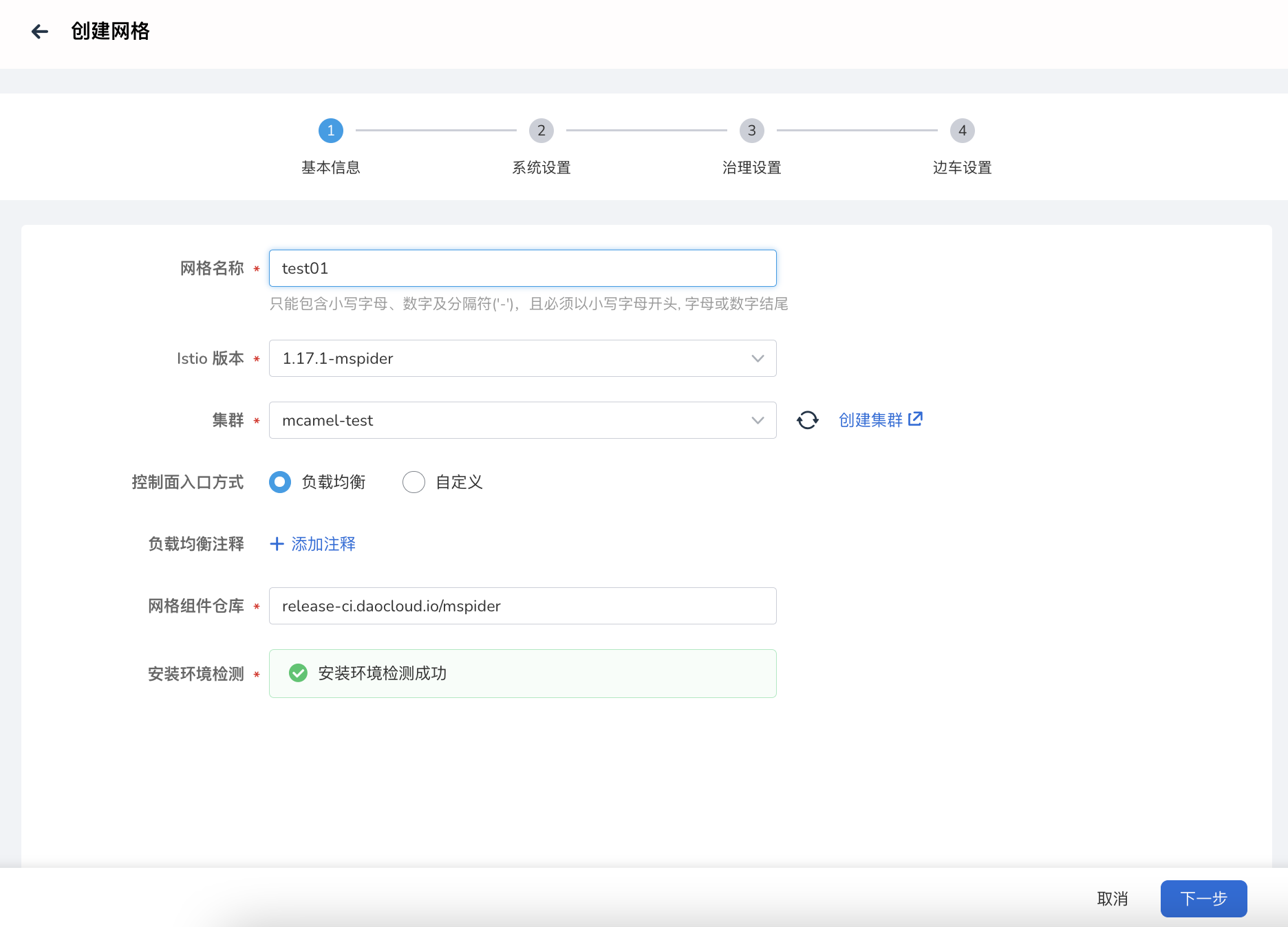This screenshot has height=927, width=1288.
Task: Click the 创建网格 page title
Action: (110, 31)
